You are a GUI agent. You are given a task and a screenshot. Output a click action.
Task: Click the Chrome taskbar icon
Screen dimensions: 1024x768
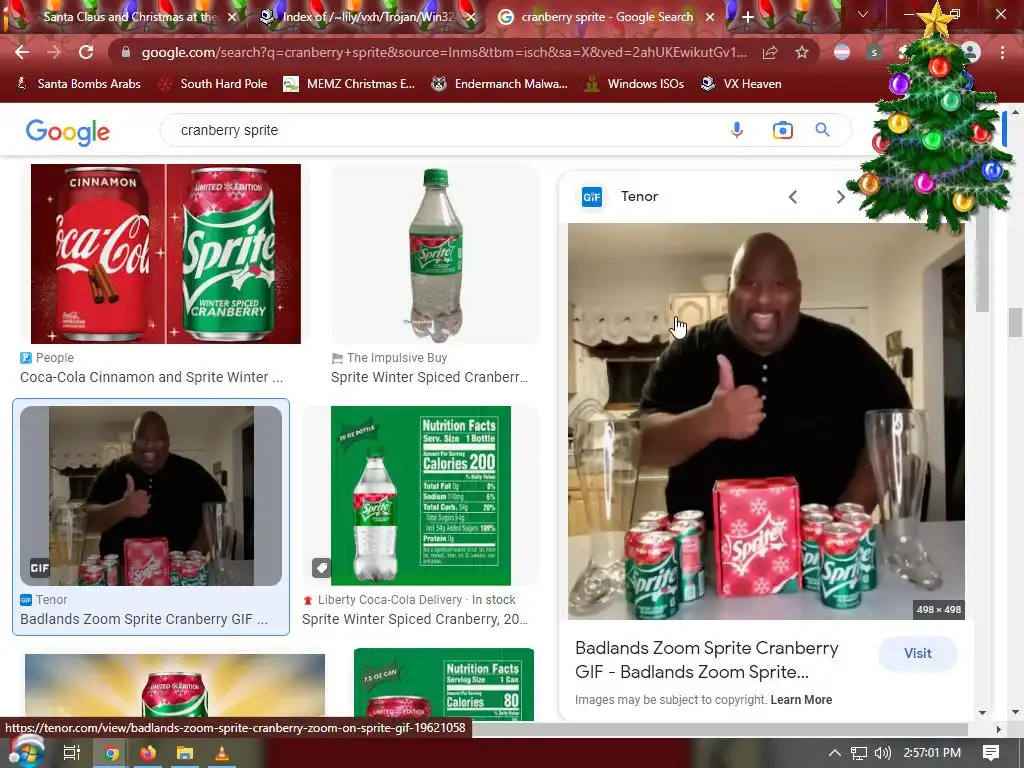112,753
